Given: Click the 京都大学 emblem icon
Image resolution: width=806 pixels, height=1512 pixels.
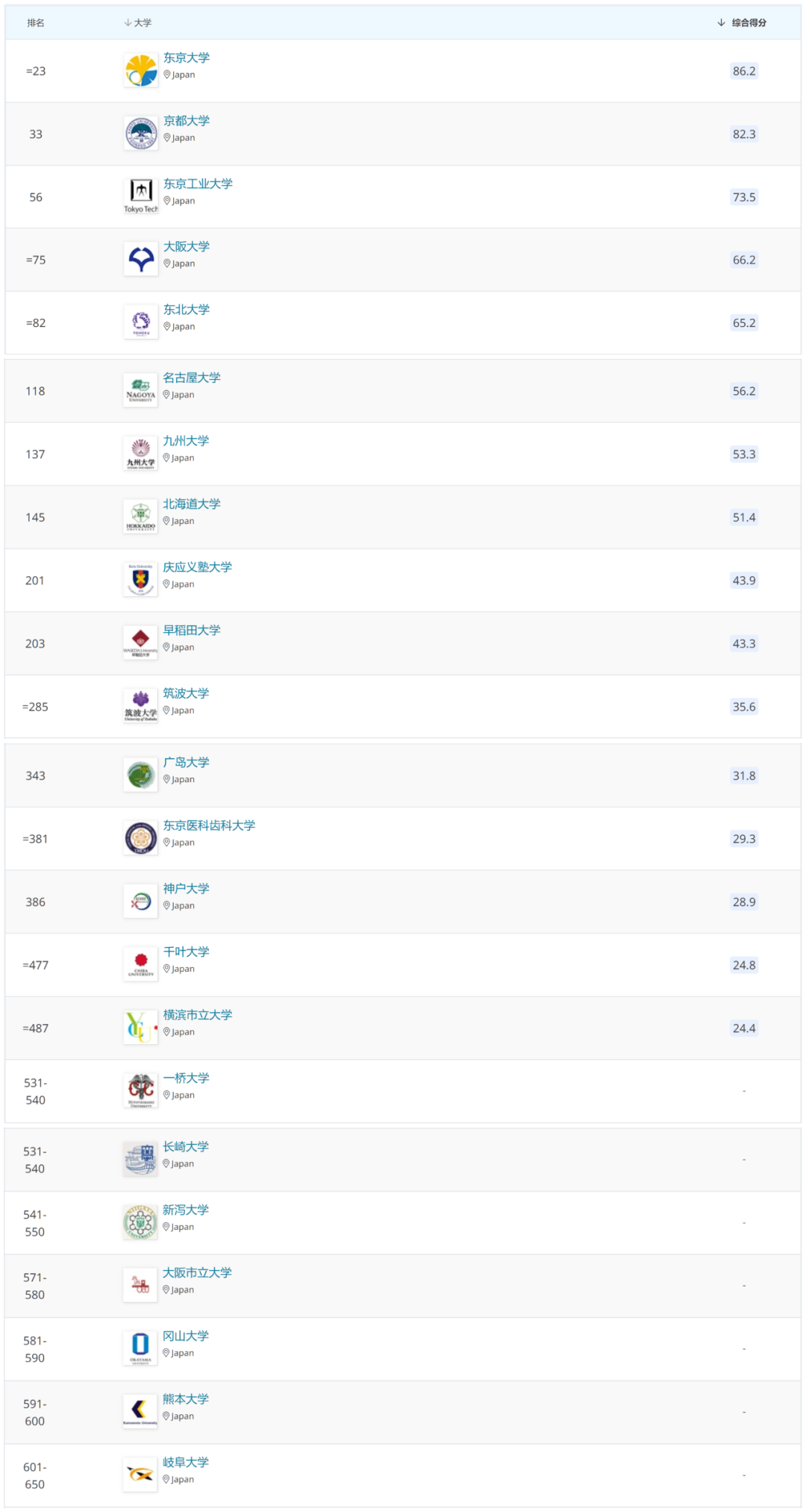Looking at the screenshot, I should click(x=141, y=134).
